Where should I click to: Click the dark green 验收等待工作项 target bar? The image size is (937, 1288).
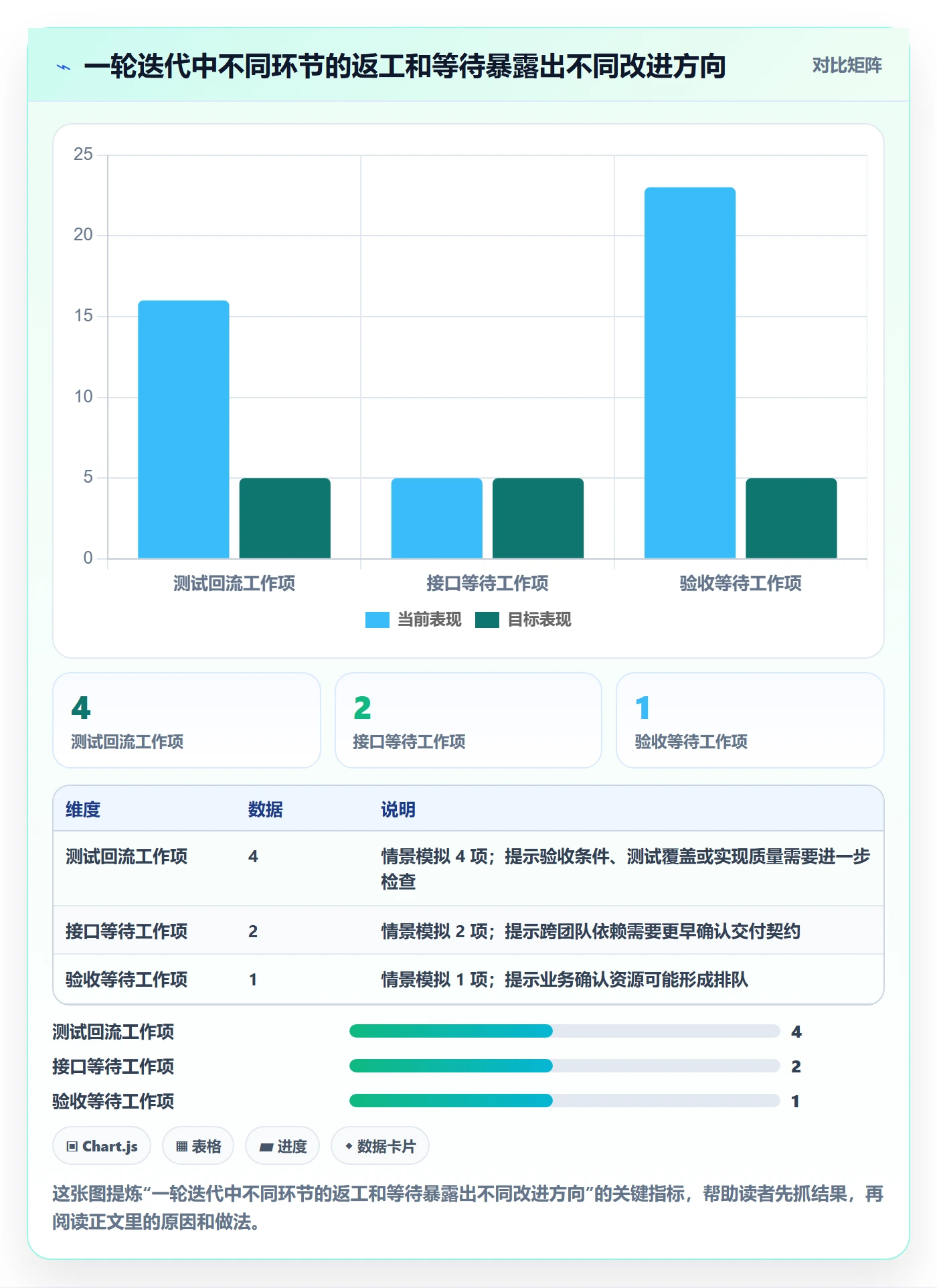pyautogui.click(x=791, y=518)
